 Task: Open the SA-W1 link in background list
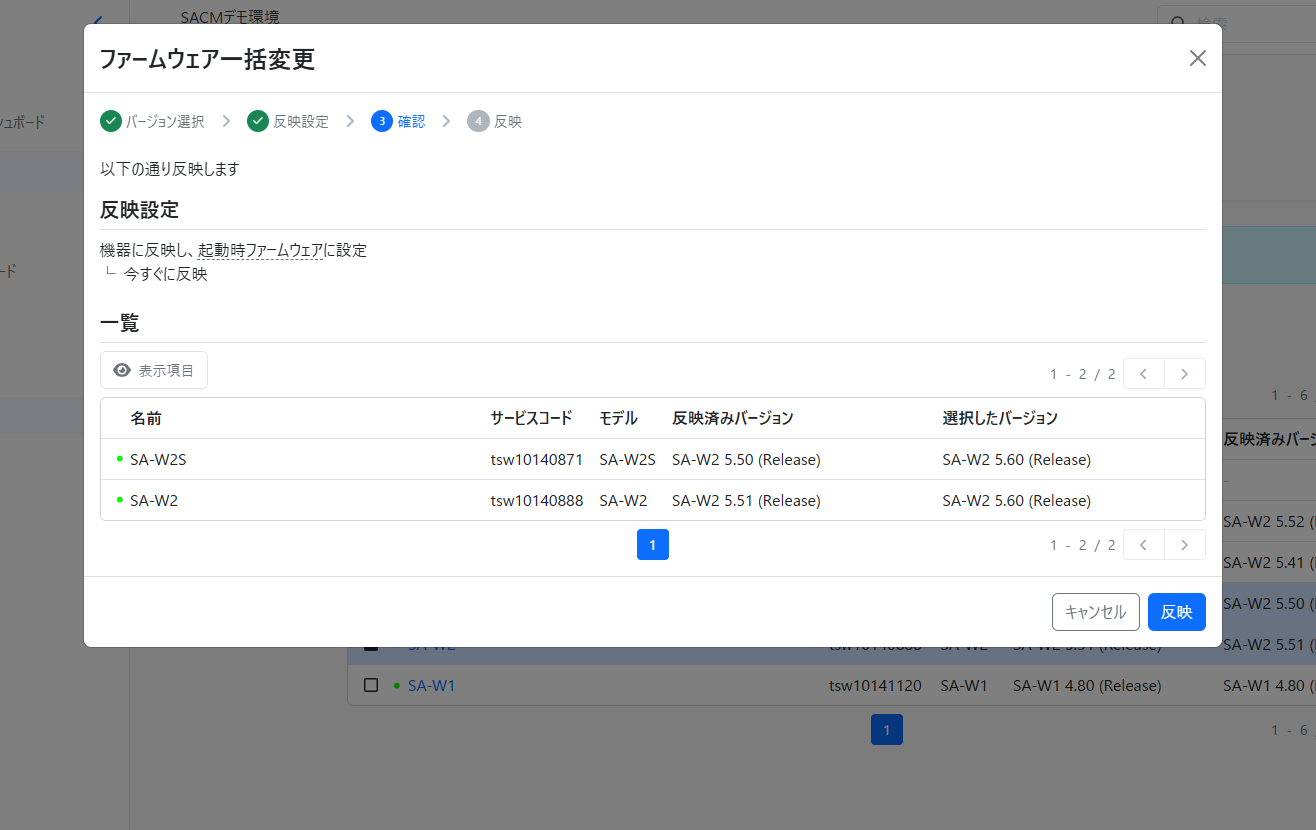431,685
